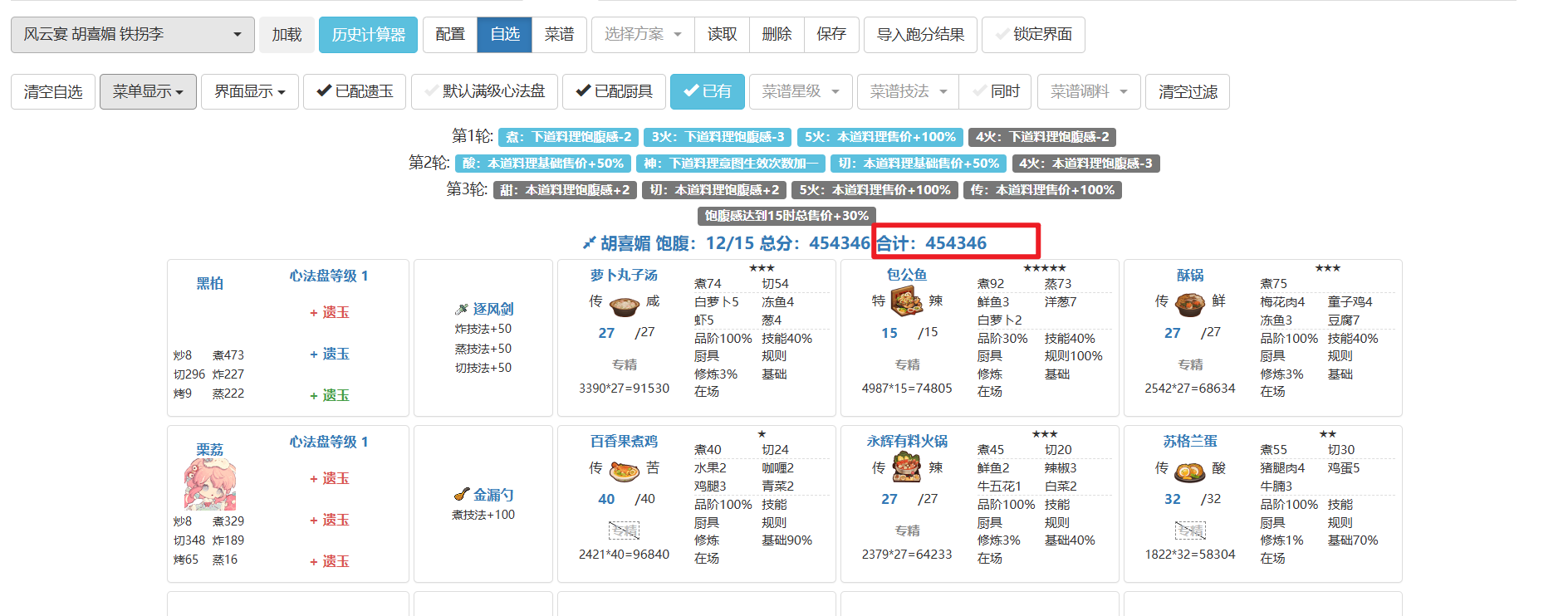Click the 逐风剑 equipment name
The image size is (1568, 616).
pos(493,309)
